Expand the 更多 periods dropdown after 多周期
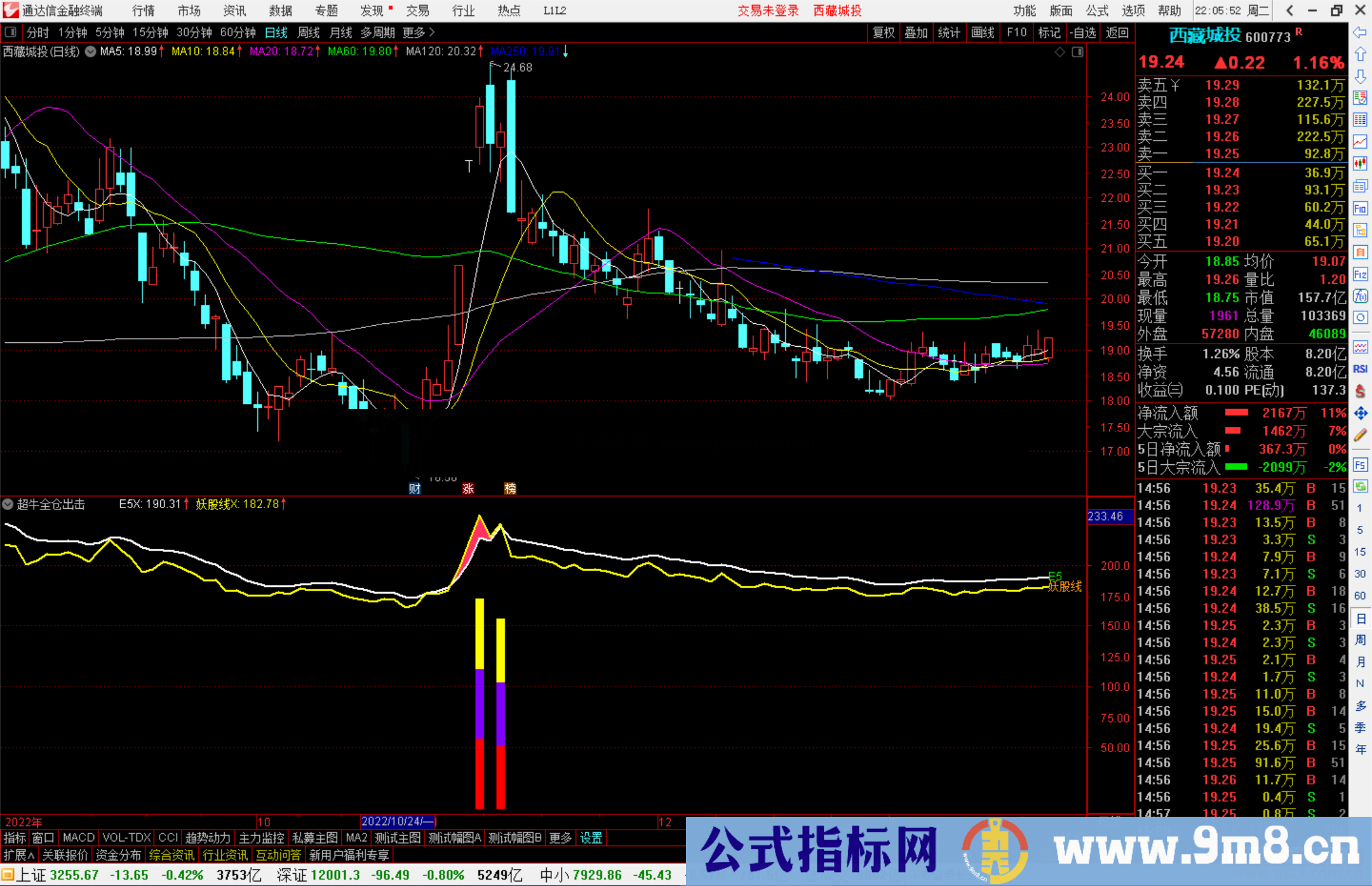Image resolution: width=1372 pixels, height=886 pixels. 413,32
